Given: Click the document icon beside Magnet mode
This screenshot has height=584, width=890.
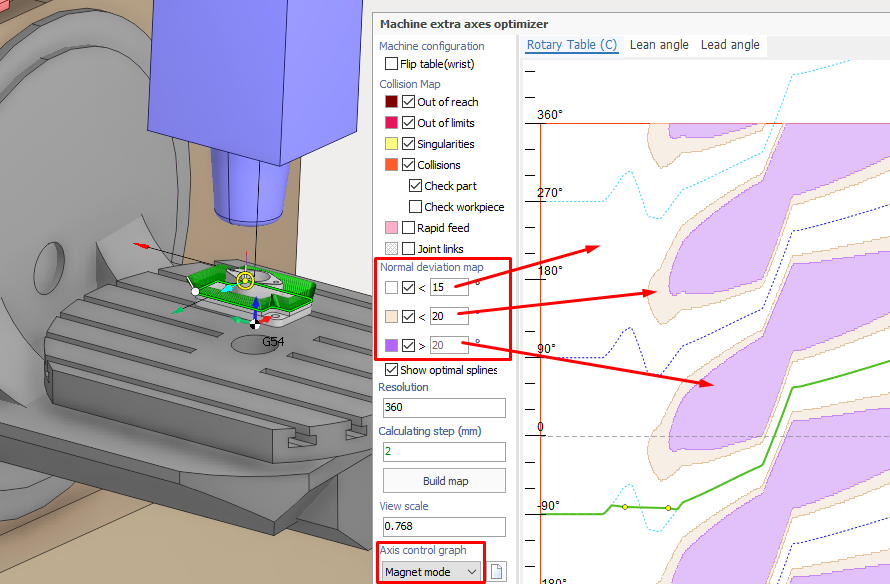Looking at the screenshot, I should click(497, 572).
